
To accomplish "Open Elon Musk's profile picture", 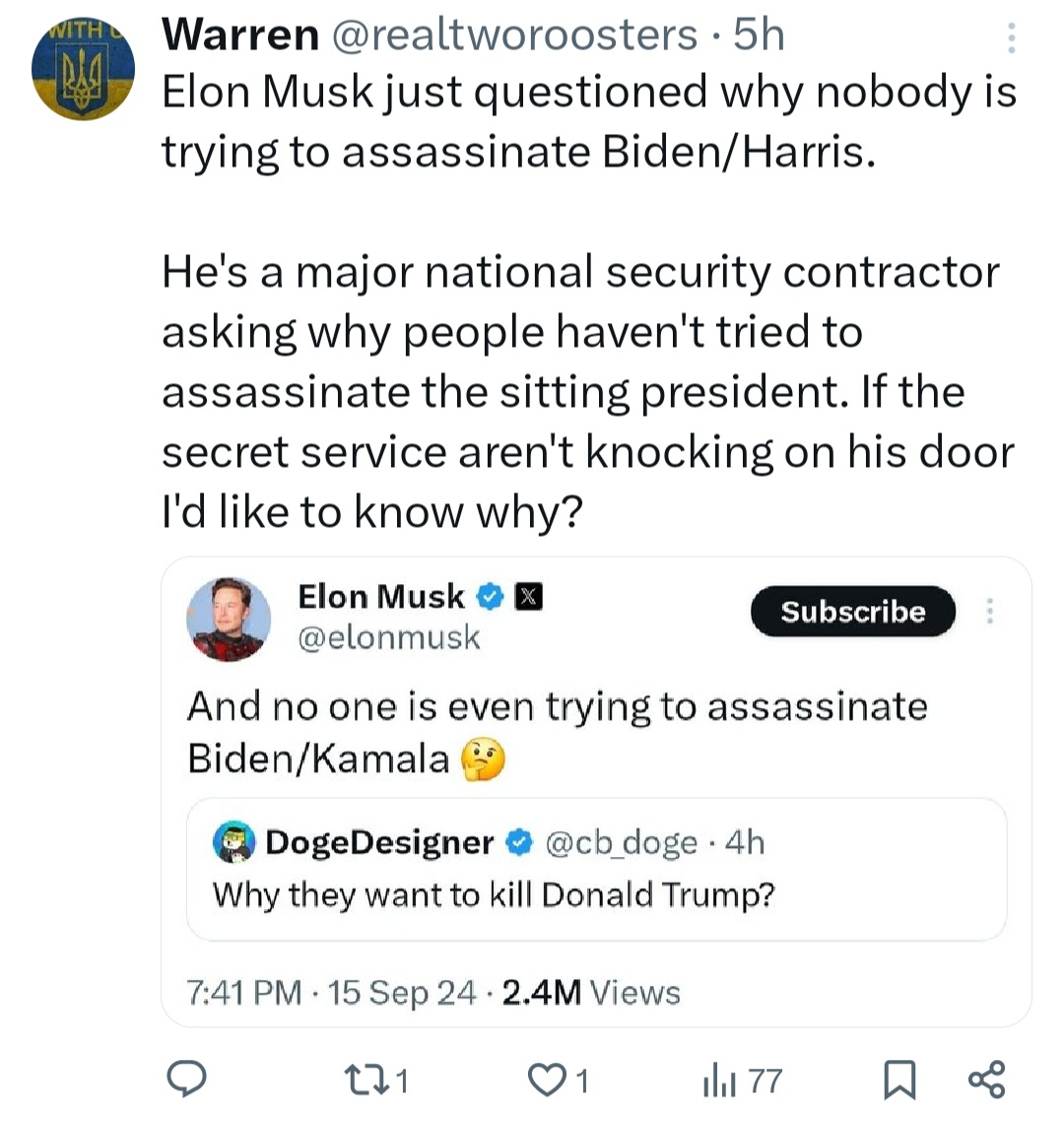I will click(229, 619).
